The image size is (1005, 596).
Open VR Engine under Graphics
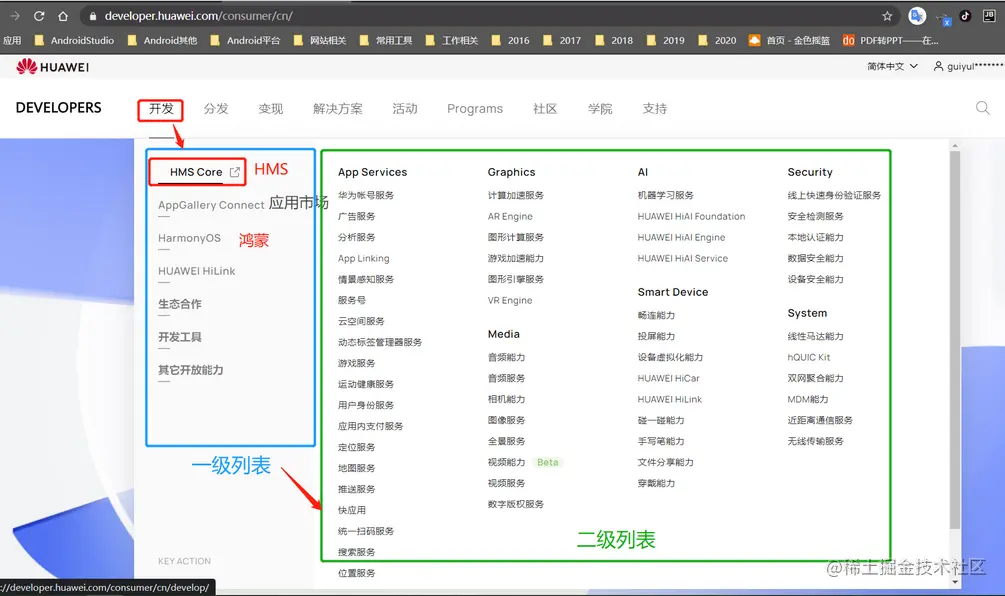coord(510,301)
